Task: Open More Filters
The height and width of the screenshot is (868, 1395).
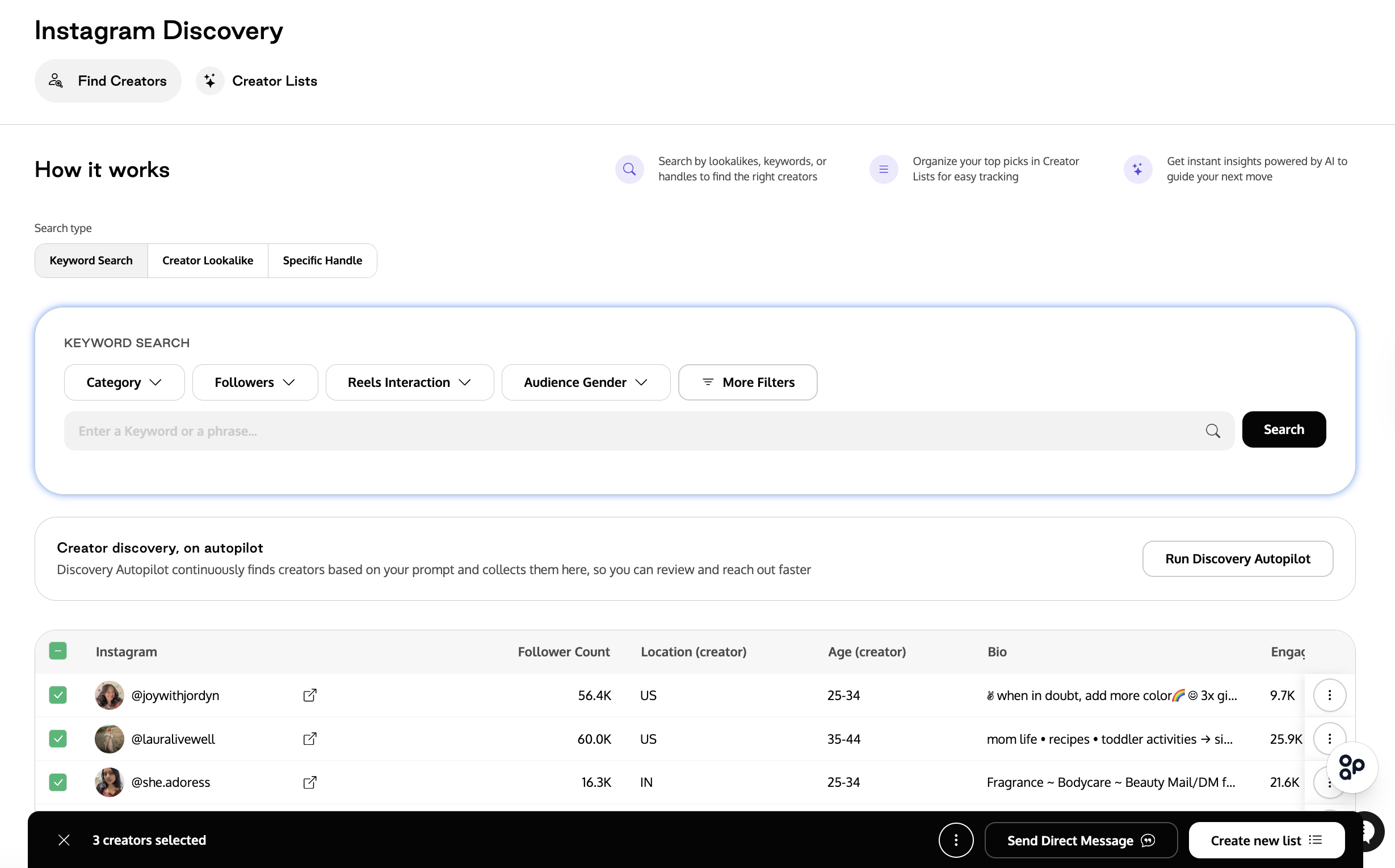Action: (748, 382)
